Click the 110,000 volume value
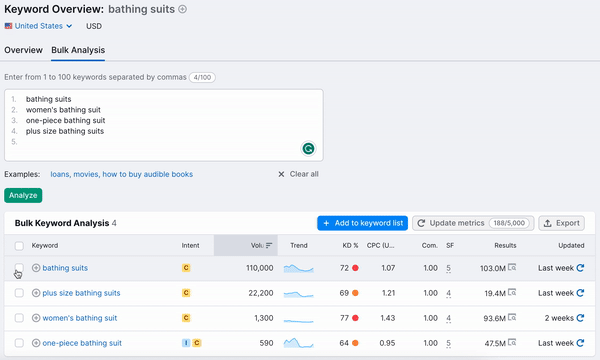 tap(259, 268)
